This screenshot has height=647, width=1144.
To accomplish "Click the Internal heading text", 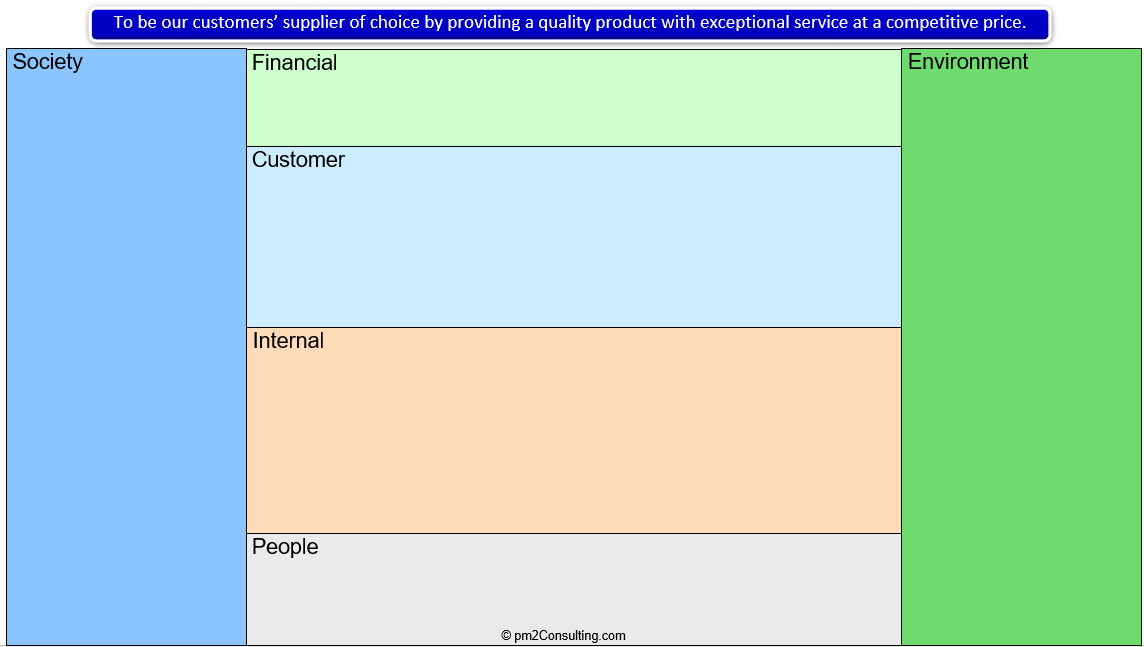I will [x=288, y=341].
